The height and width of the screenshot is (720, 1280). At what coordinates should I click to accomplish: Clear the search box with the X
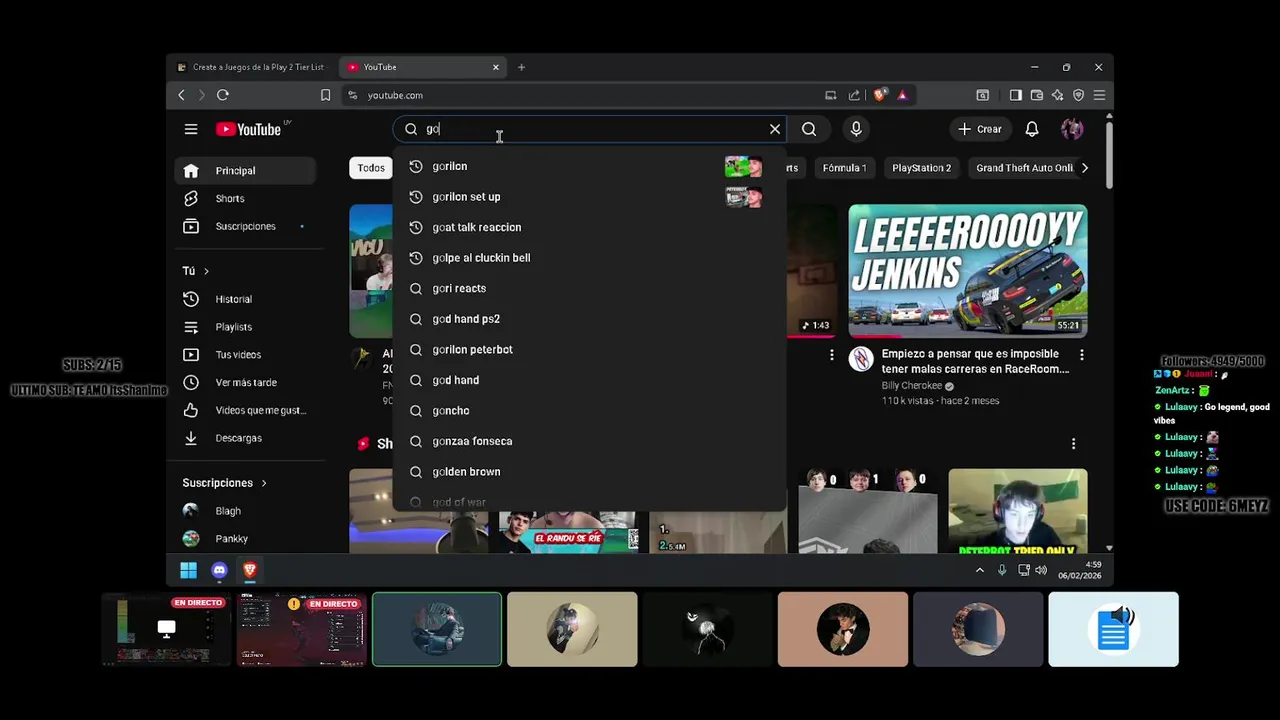[x=775, y=129]
